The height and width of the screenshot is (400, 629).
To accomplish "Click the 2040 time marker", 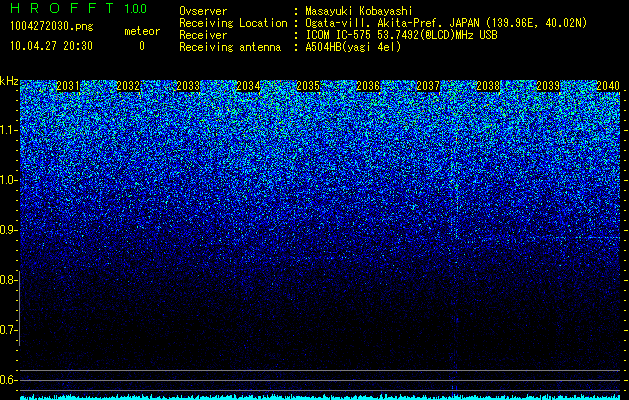I will pos(608,86).
